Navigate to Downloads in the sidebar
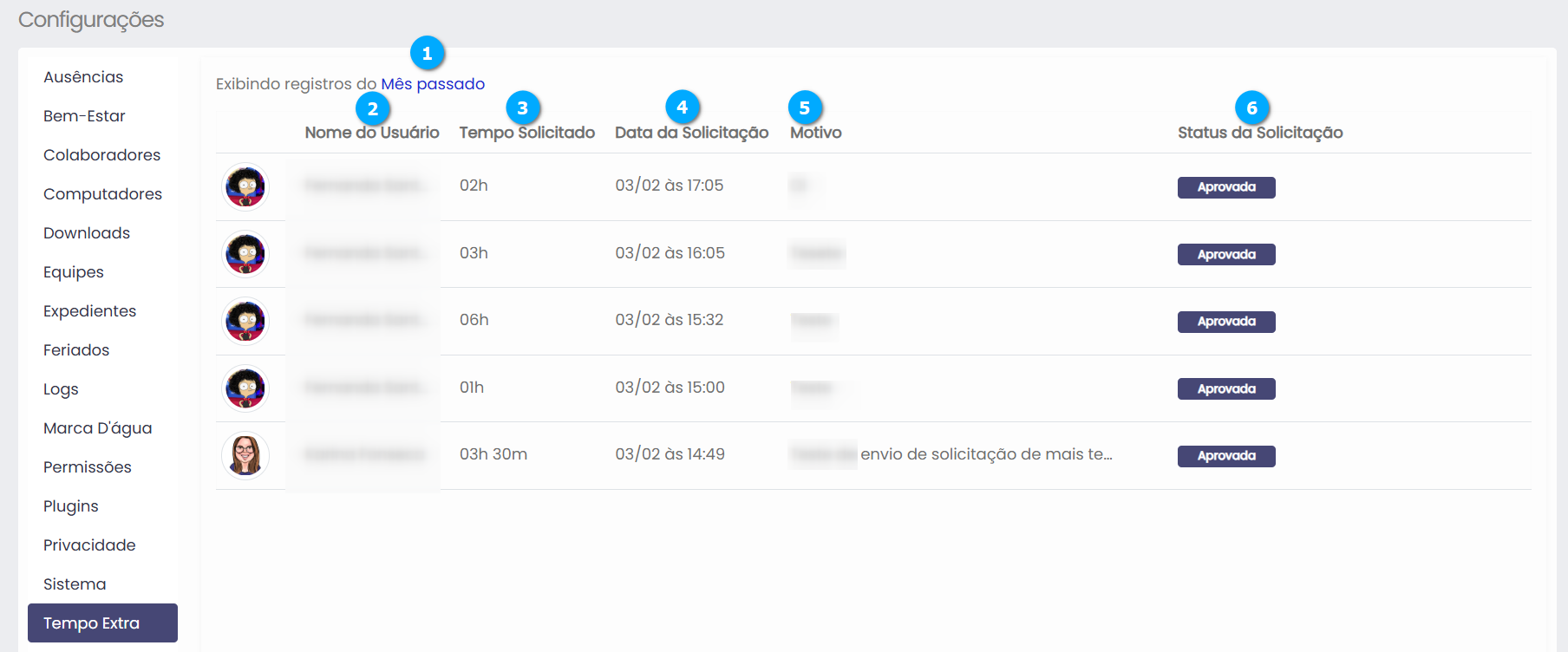 point(87,233)
